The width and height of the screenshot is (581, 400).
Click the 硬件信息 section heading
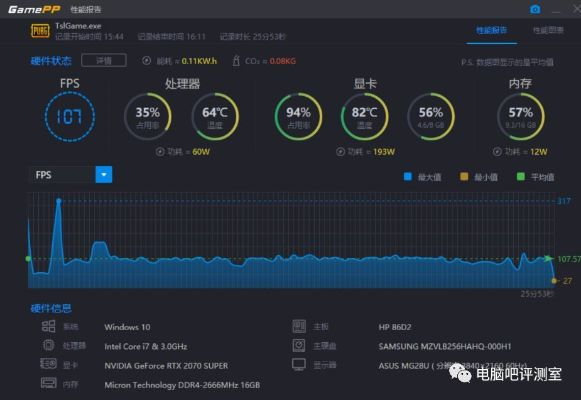pos(51,308)
